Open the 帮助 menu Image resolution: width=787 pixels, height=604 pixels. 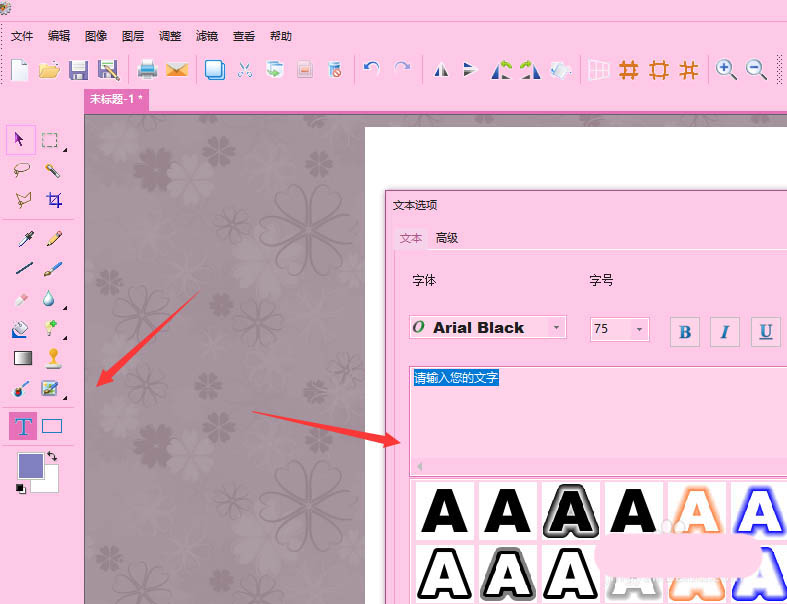coord(281,36)
